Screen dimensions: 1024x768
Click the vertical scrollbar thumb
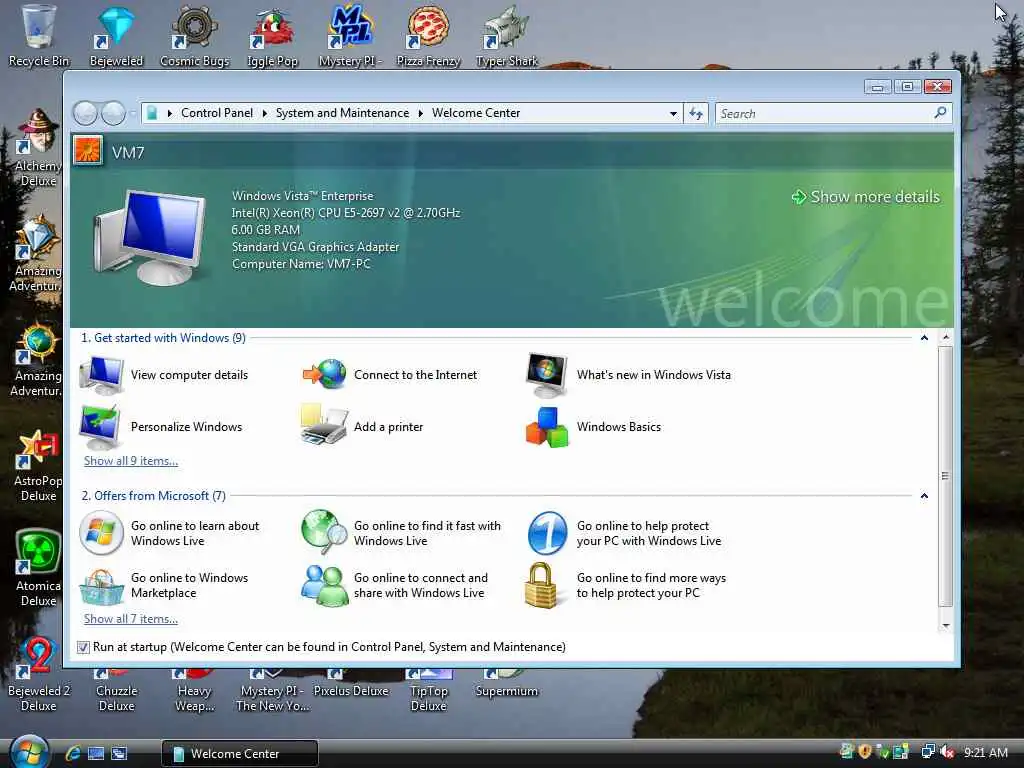coord(945,476)
